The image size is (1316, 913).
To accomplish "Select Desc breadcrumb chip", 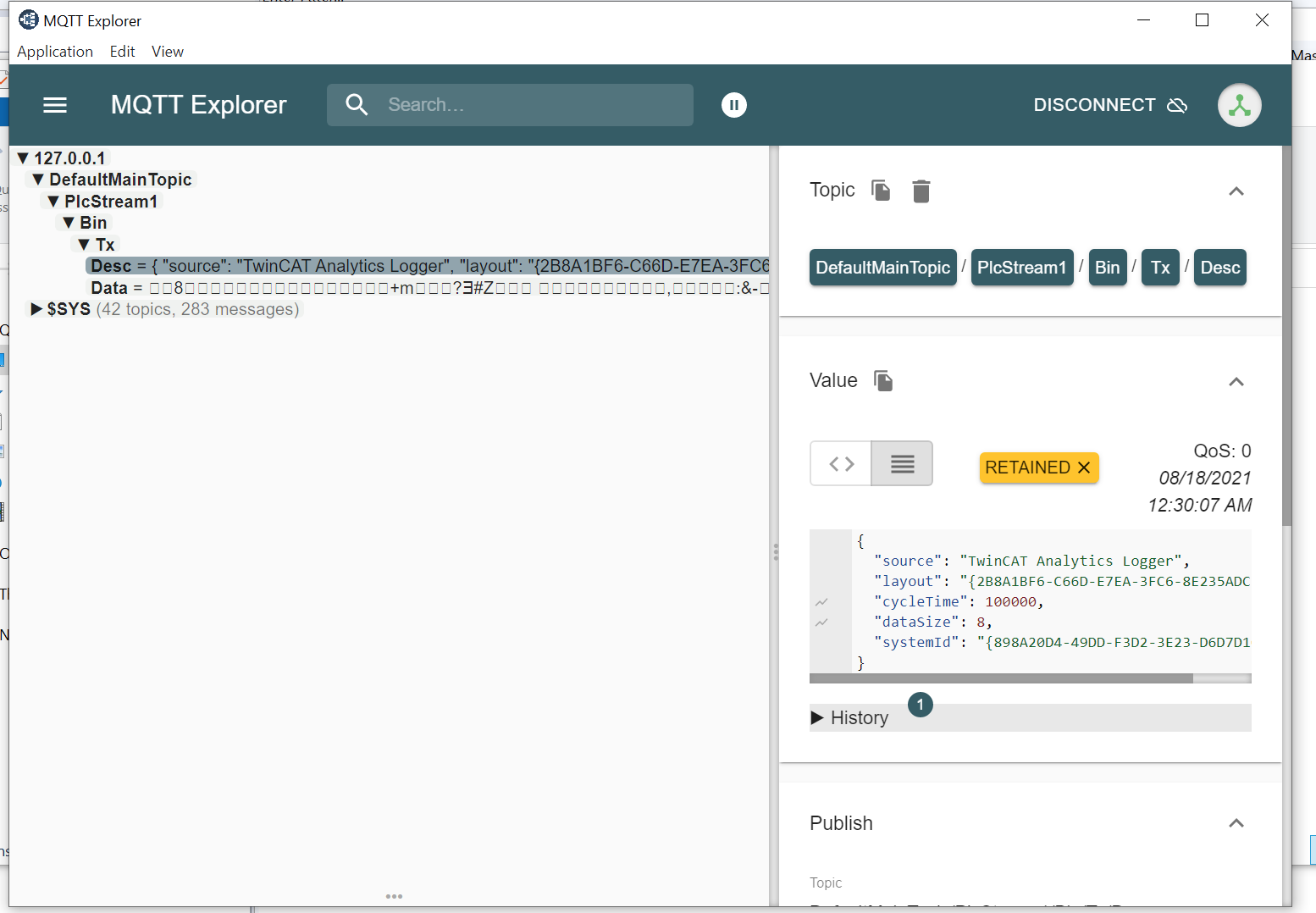I will click(1220, 268).
